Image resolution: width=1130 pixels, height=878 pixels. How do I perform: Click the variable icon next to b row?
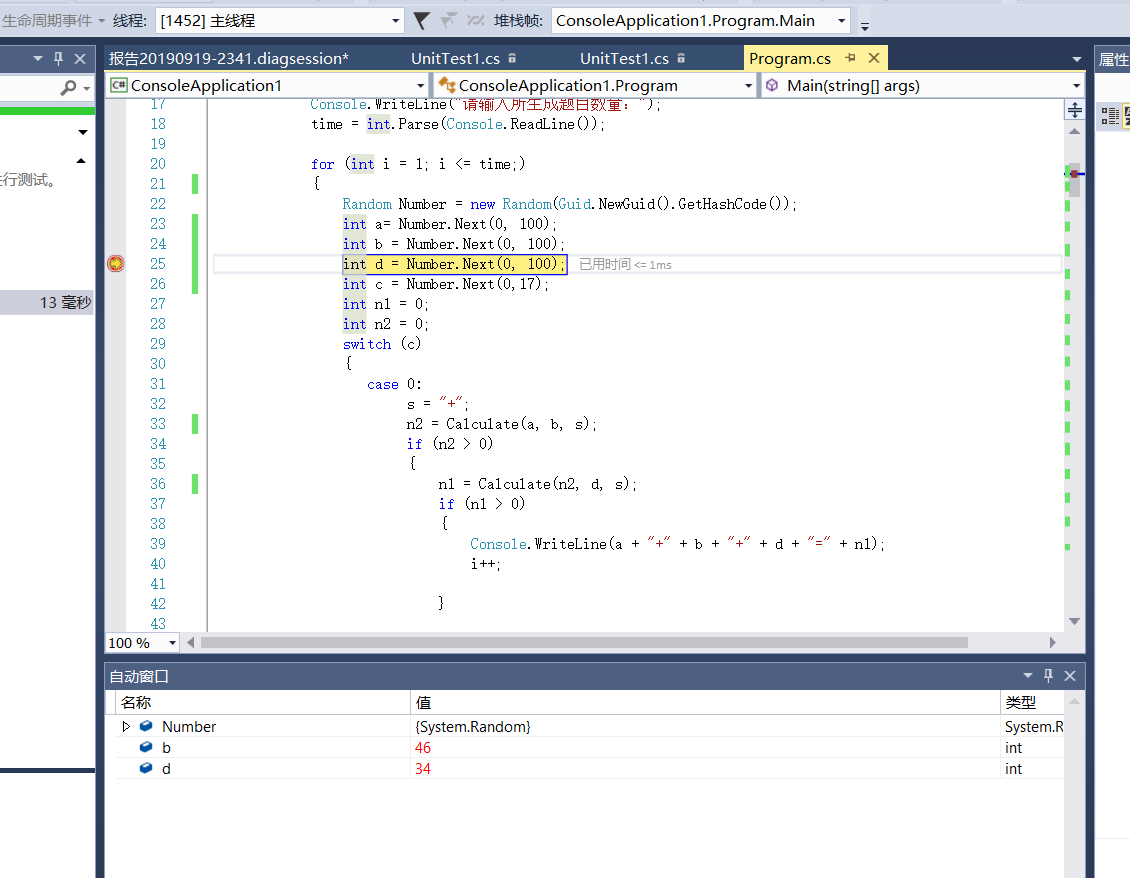(x=146, y=748)
